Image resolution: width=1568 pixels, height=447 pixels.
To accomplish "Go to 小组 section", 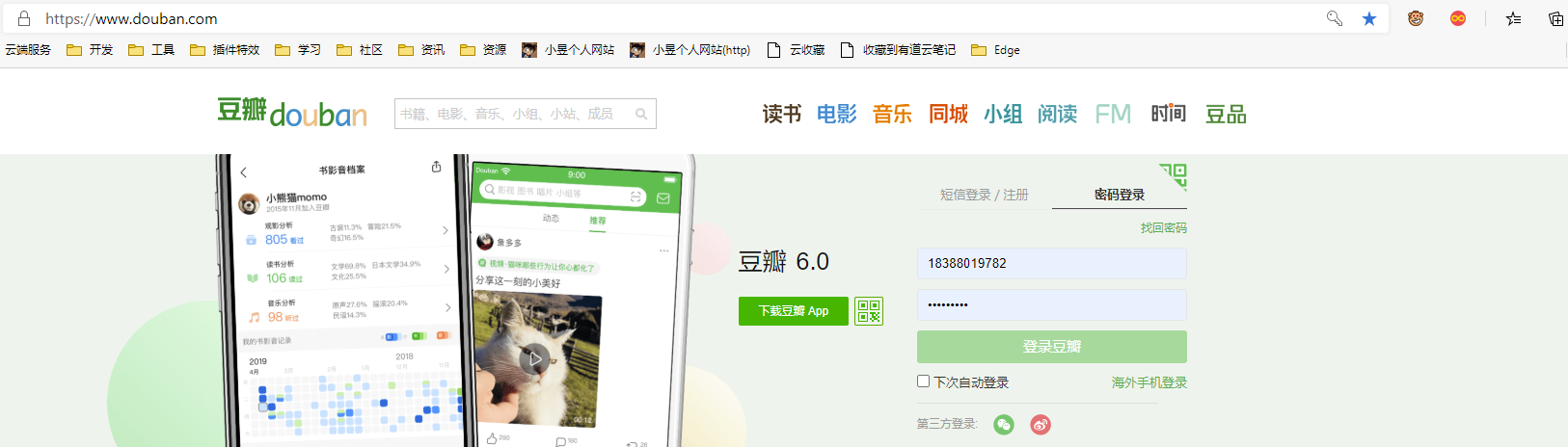I will [1003, 114].
